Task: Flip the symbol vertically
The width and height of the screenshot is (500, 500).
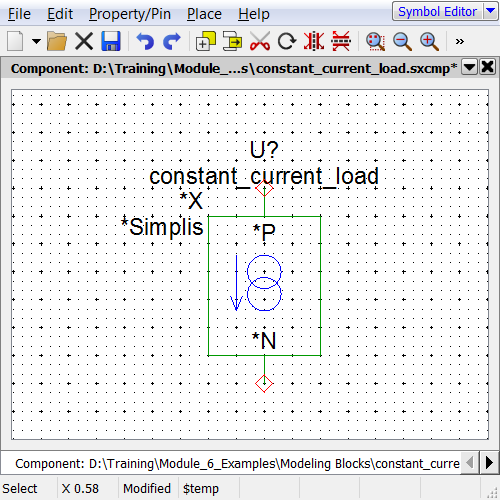Action: click(341, 41)
